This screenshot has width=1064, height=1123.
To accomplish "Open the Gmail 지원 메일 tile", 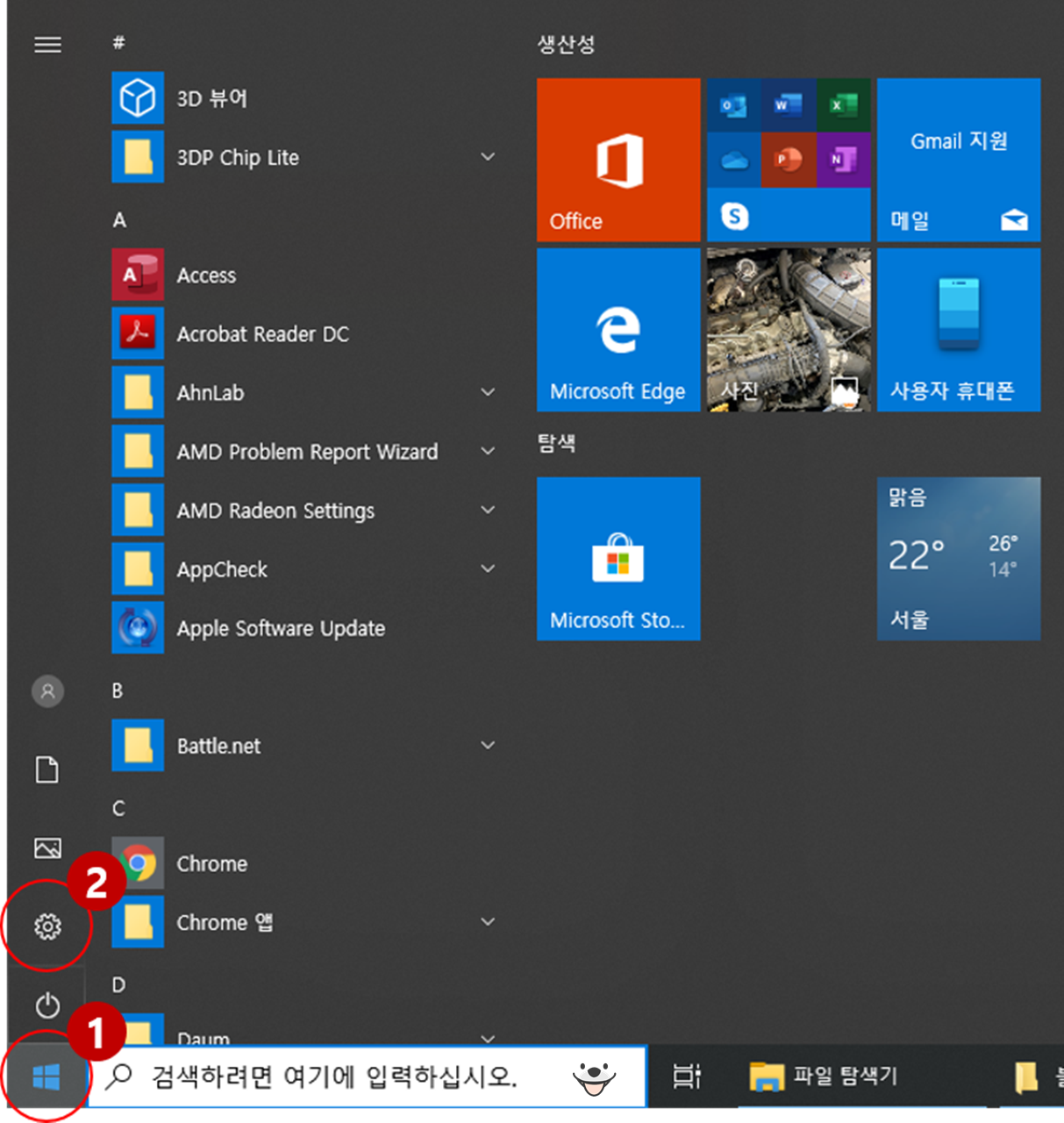I will (x=959, y=160).
